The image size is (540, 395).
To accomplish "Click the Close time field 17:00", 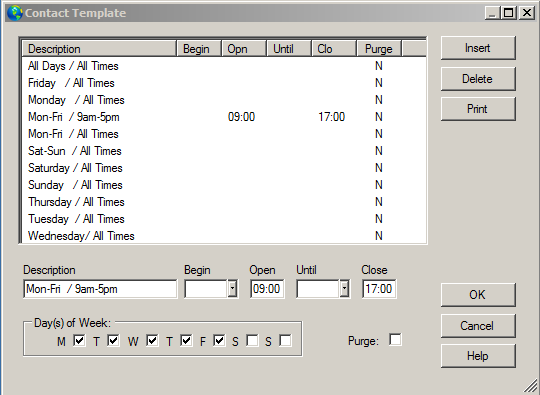I will tap(379, 289).
